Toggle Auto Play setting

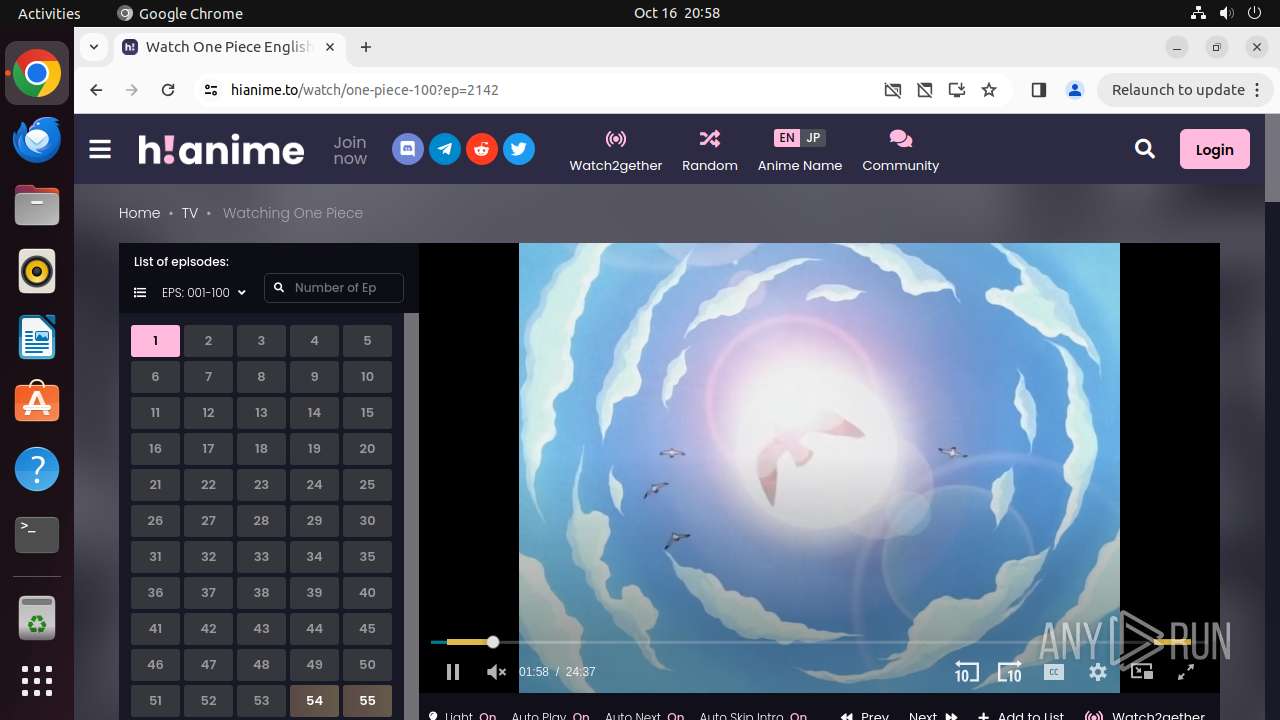[x=550, y=716]
